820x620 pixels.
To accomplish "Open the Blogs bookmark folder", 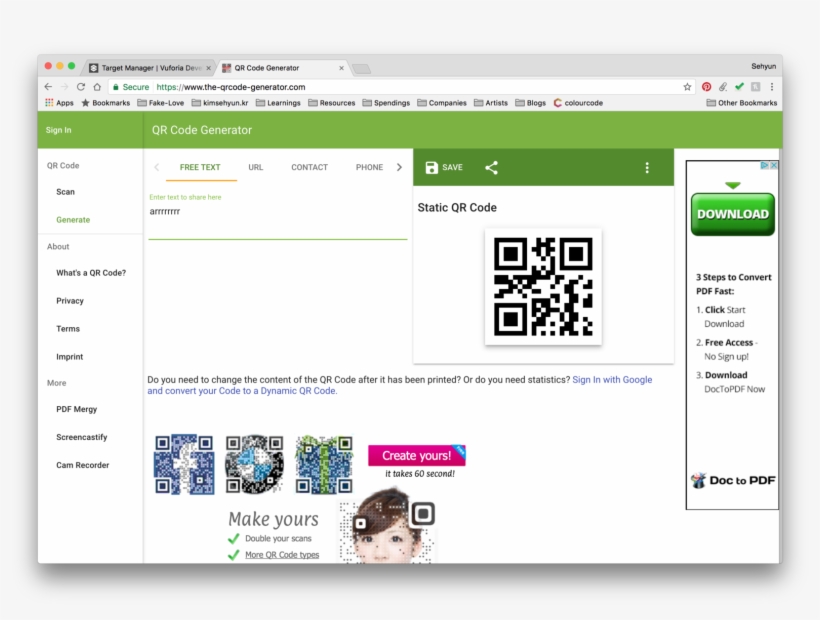I will pyautogui.click(x=530, y=103).
